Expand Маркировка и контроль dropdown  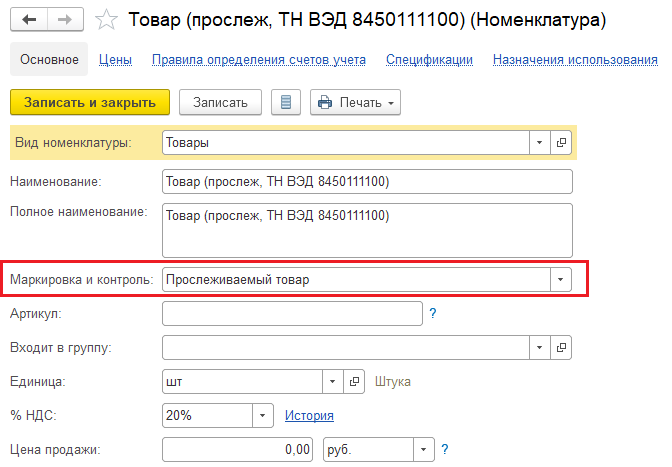point(560,279)
